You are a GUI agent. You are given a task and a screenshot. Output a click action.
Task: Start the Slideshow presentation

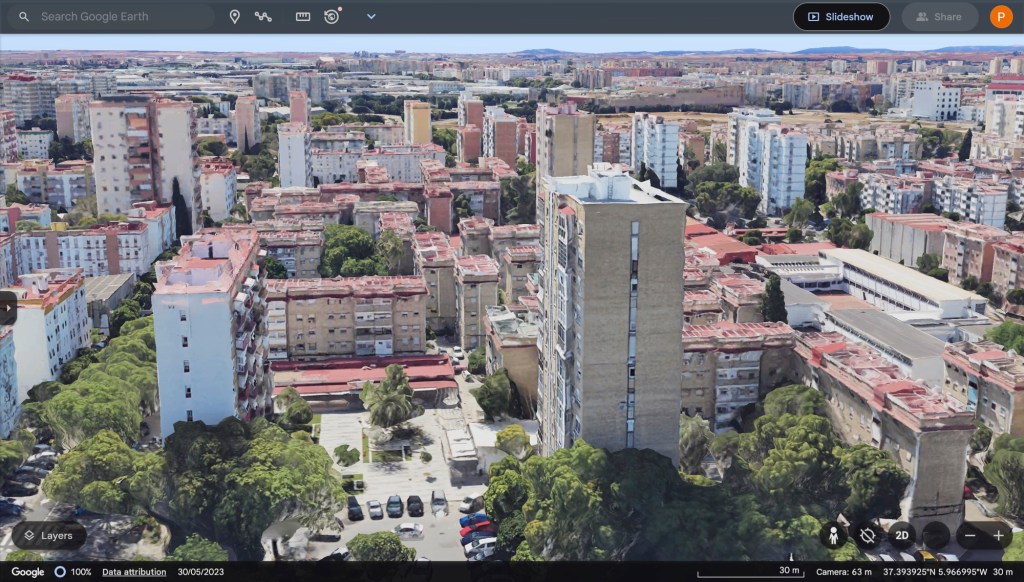[841, 17]
